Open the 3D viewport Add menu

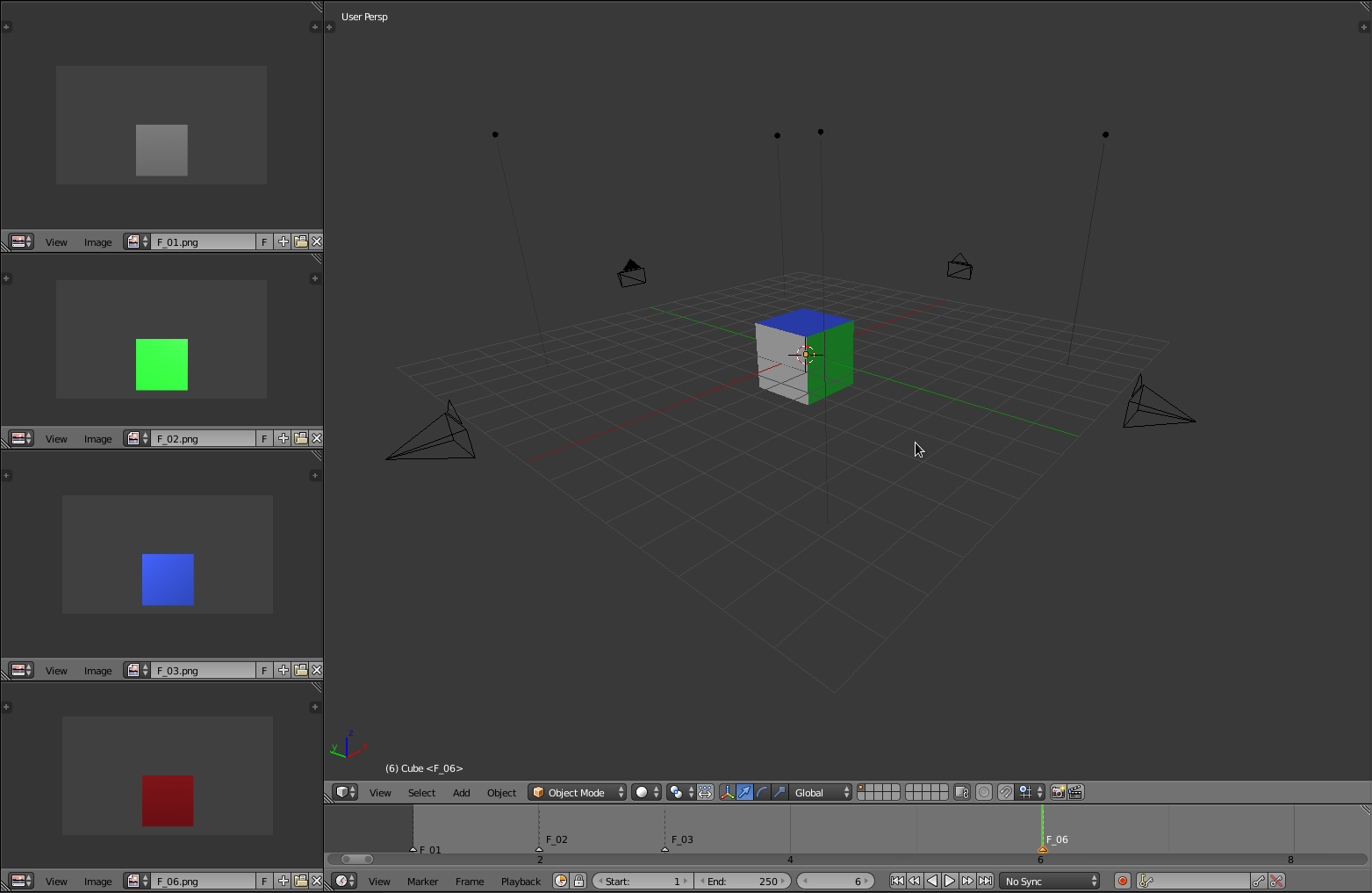coord(461,793)
